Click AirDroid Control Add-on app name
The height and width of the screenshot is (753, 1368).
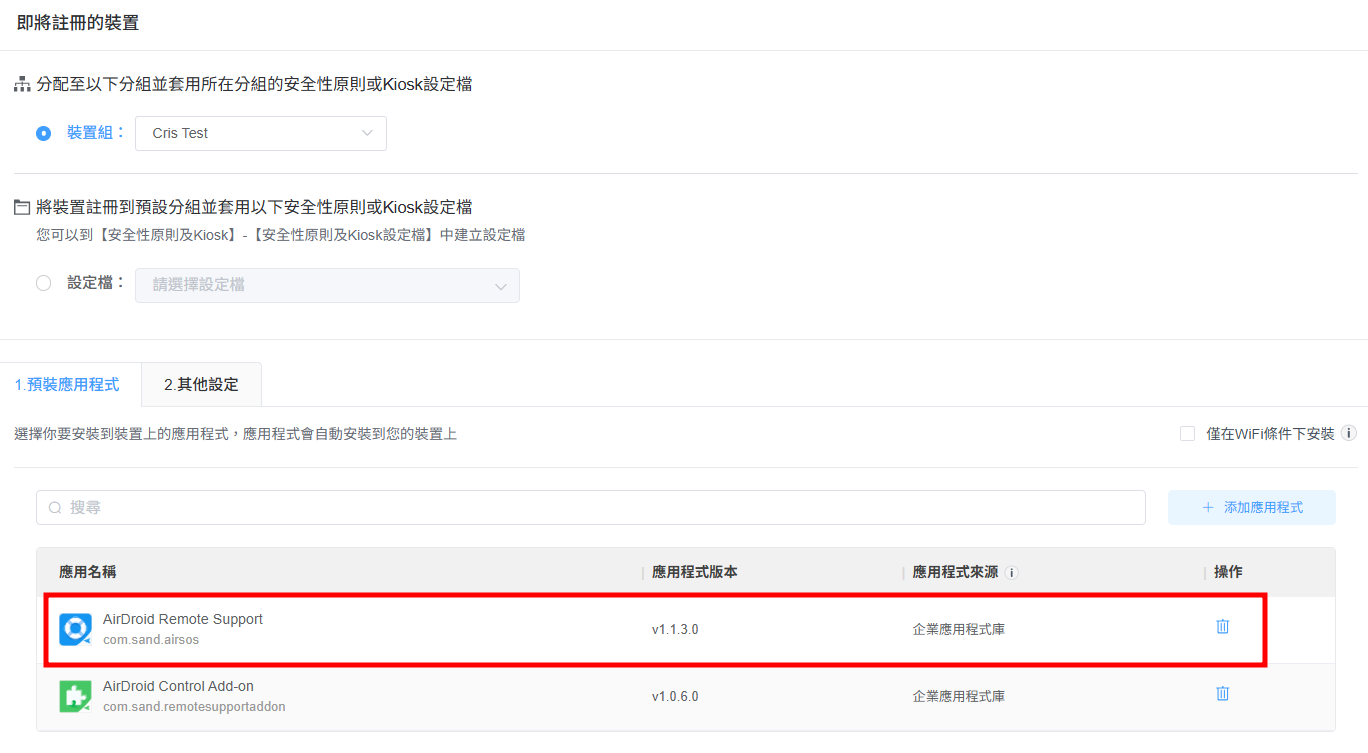(x=178, y=686)
